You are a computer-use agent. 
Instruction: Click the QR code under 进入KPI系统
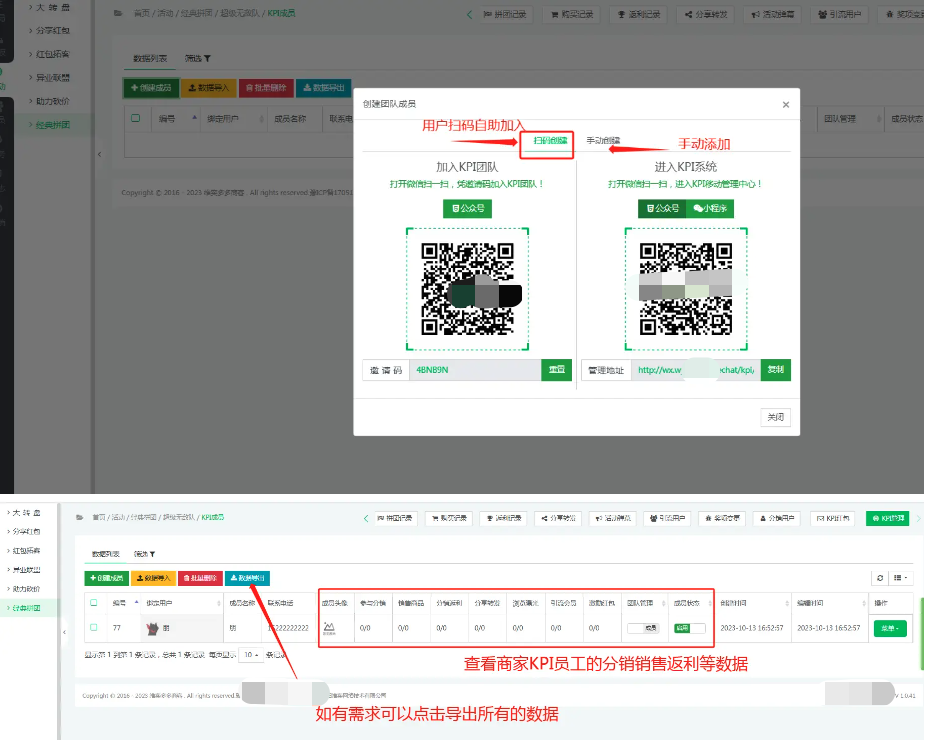point(686,289)
